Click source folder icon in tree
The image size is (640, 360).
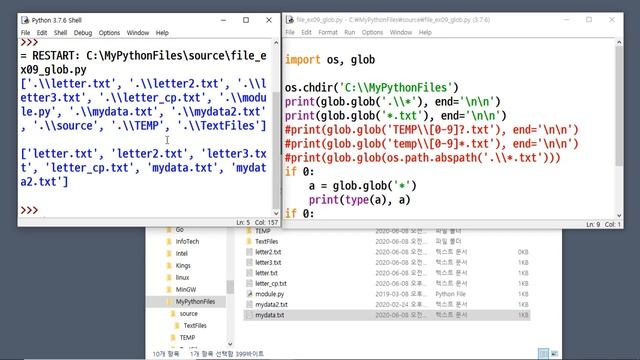click(x=173, y=313)
